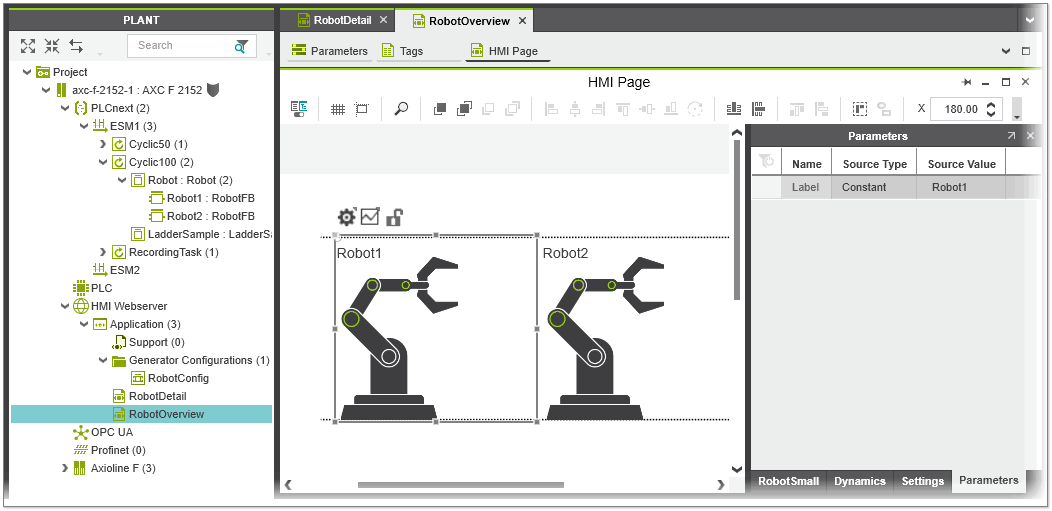1052x511 pixels.
Task: Toggle the open padlock above Robot1
Action: point(395,217)
